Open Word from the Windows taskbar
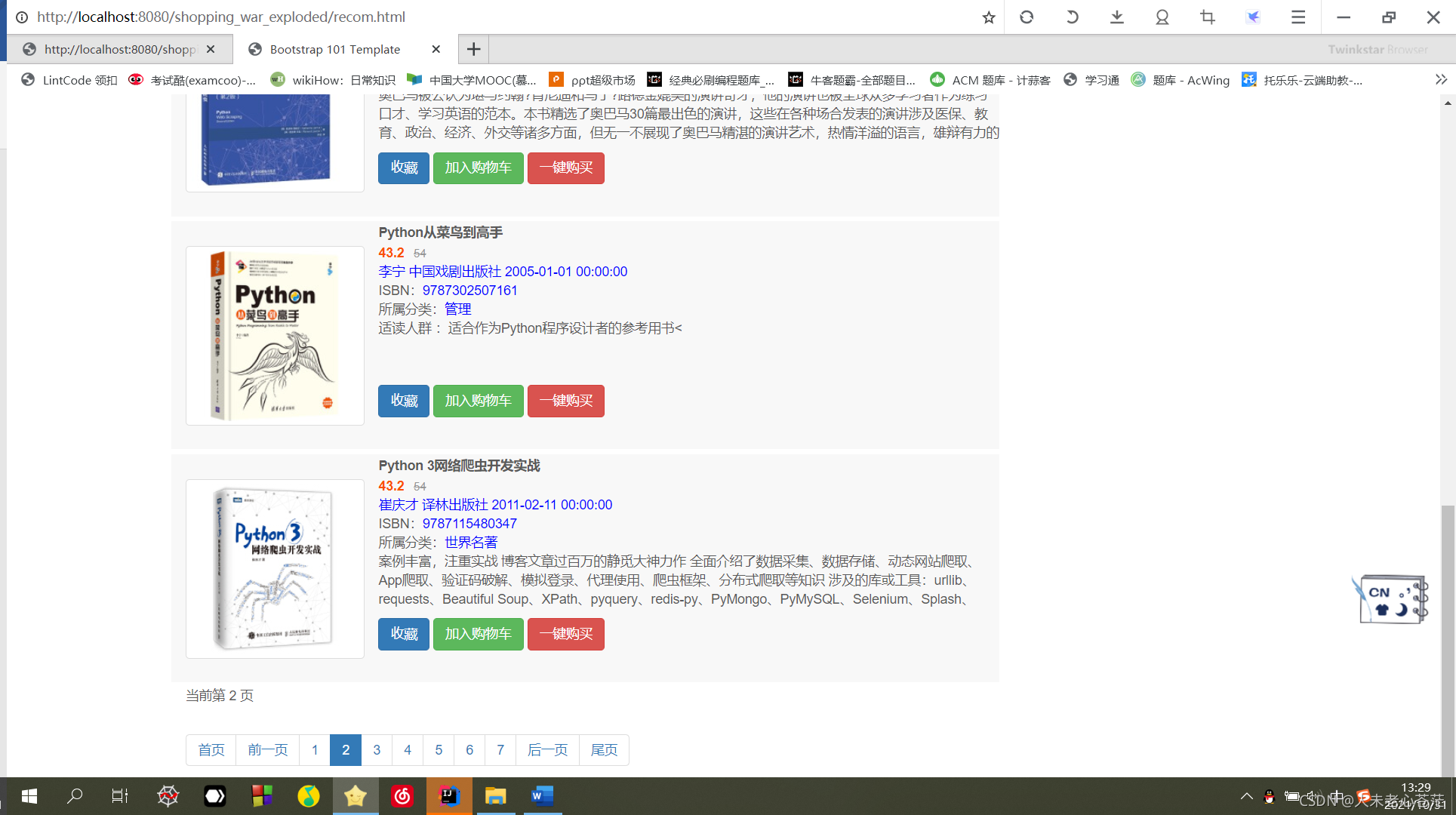Image resolution: width=1456 pixels, height=815 pixels. coord(542,796)
